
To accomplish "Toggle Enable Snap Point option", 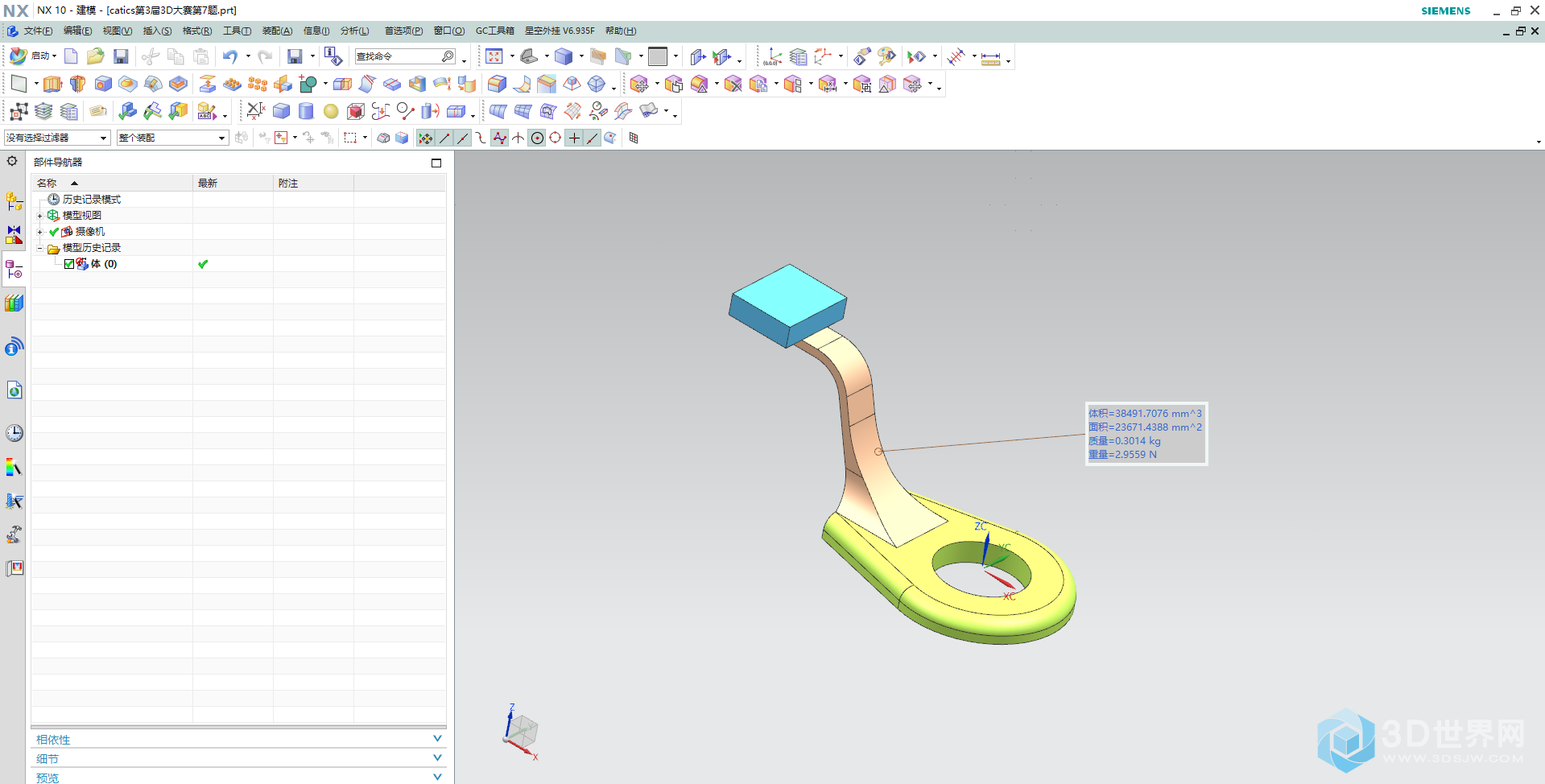I will [x=426, y=138].
